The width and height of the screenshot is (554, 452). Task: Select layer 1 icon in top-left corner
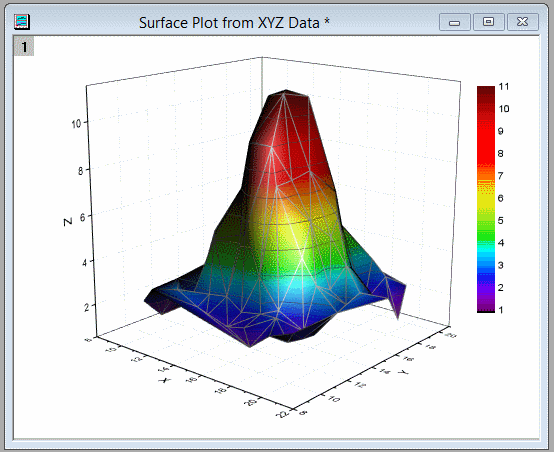24,46
